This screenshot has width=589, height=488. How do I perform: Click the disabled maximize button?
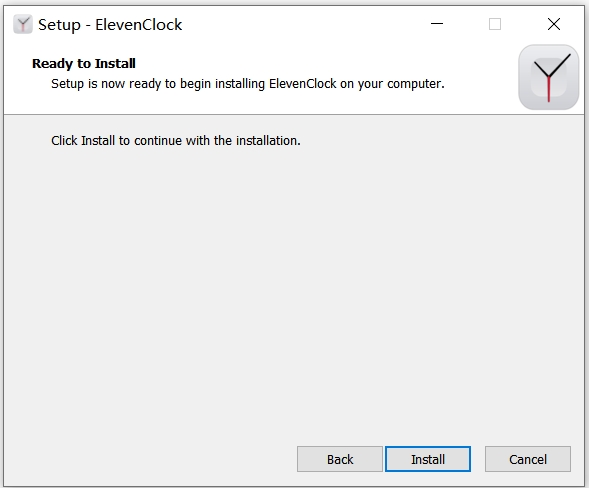click(495, 24)
